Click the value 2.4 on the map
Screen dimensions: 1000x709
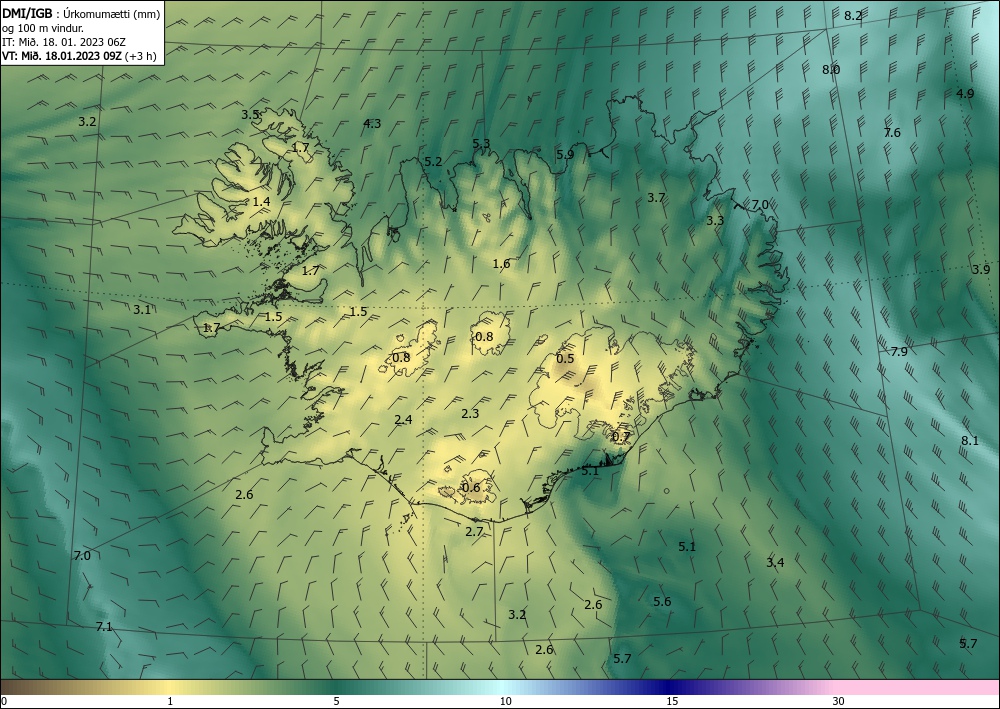coord(403,420)
